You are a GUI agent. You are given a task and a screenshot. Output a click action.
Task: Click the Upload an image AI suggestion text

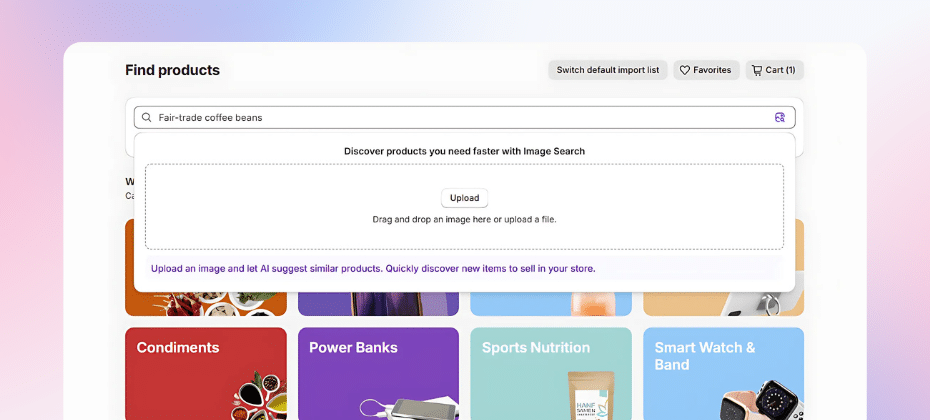pos(373,269)
